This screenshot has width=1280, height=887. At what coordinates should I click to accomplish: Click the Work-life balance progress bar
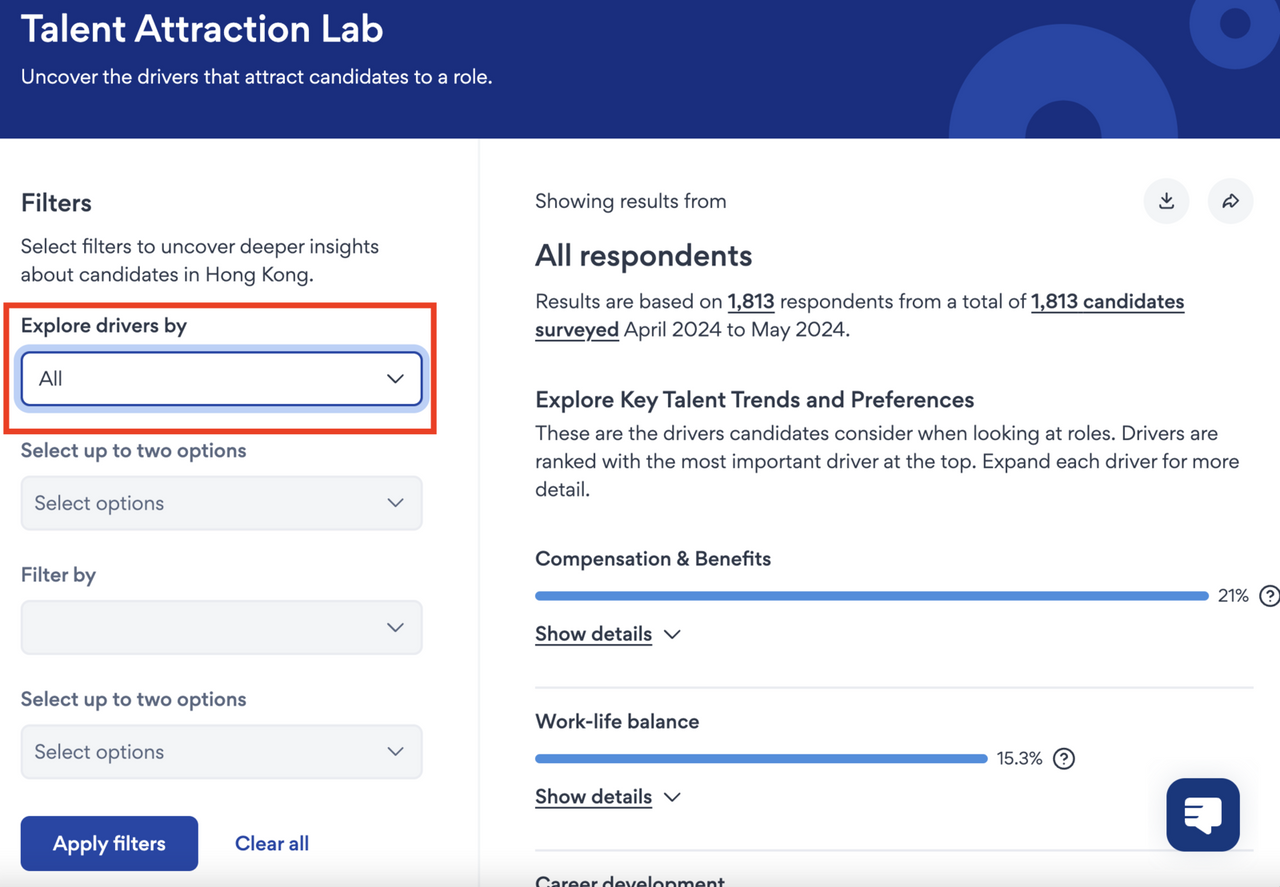coord(761,759)
